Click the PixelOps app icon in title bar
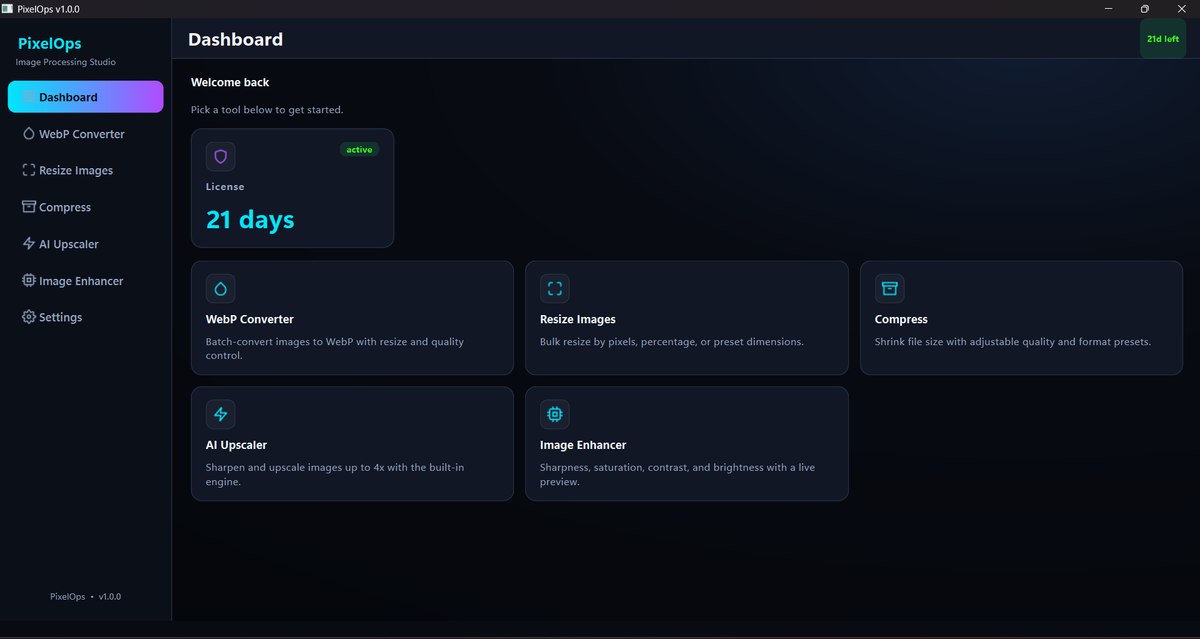 (7, 8)
